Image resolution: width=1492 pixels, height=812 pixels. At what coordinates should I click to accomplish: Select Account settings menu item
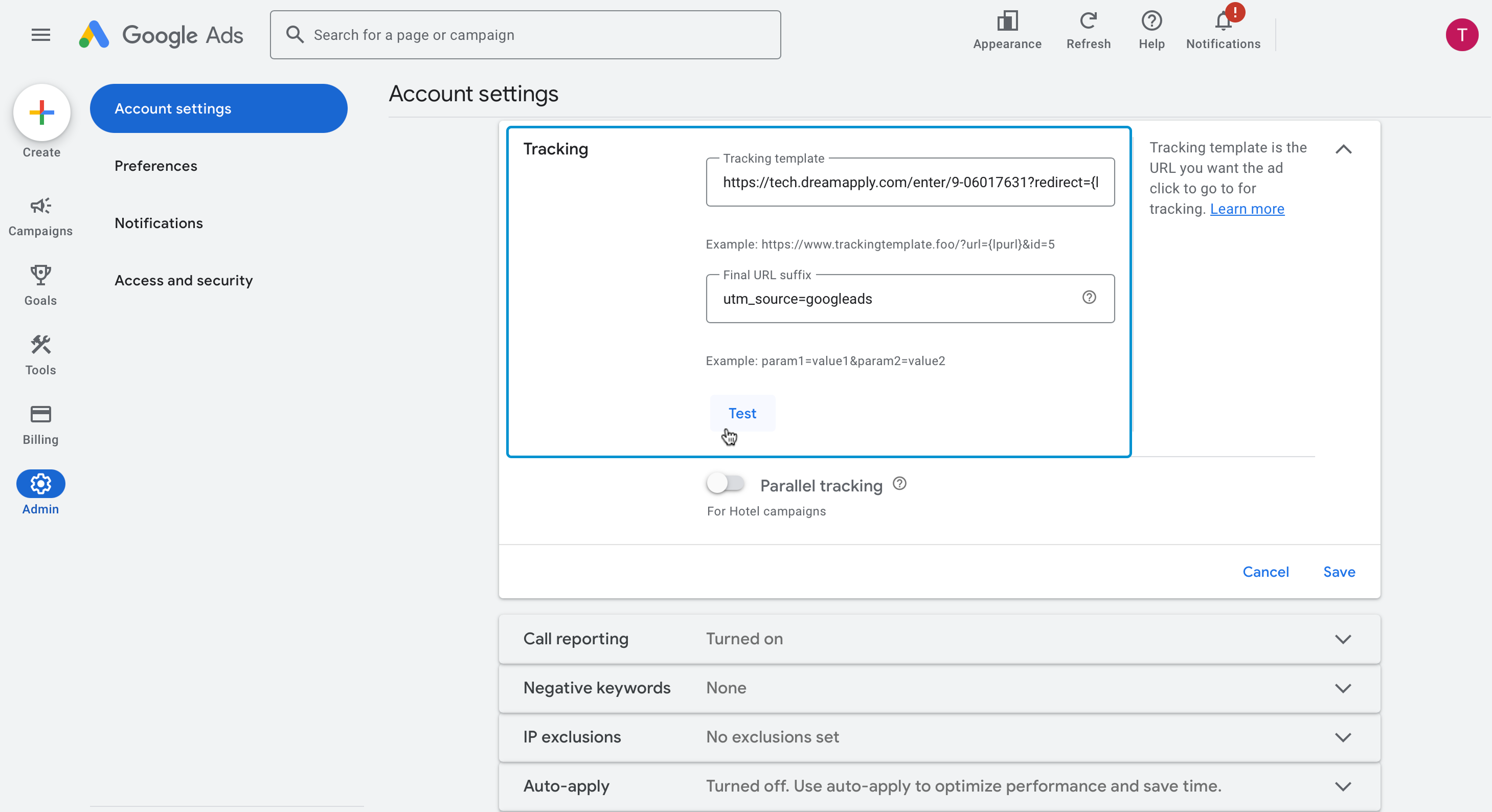218,109
